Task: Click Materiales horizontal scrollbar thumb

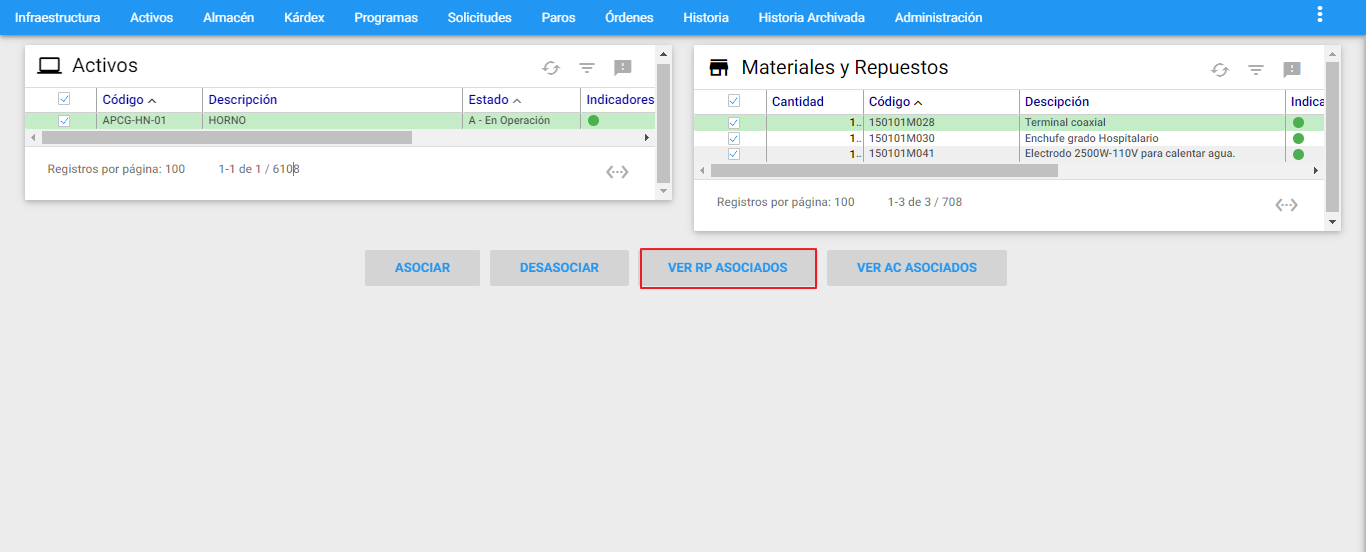Action: 884,171
